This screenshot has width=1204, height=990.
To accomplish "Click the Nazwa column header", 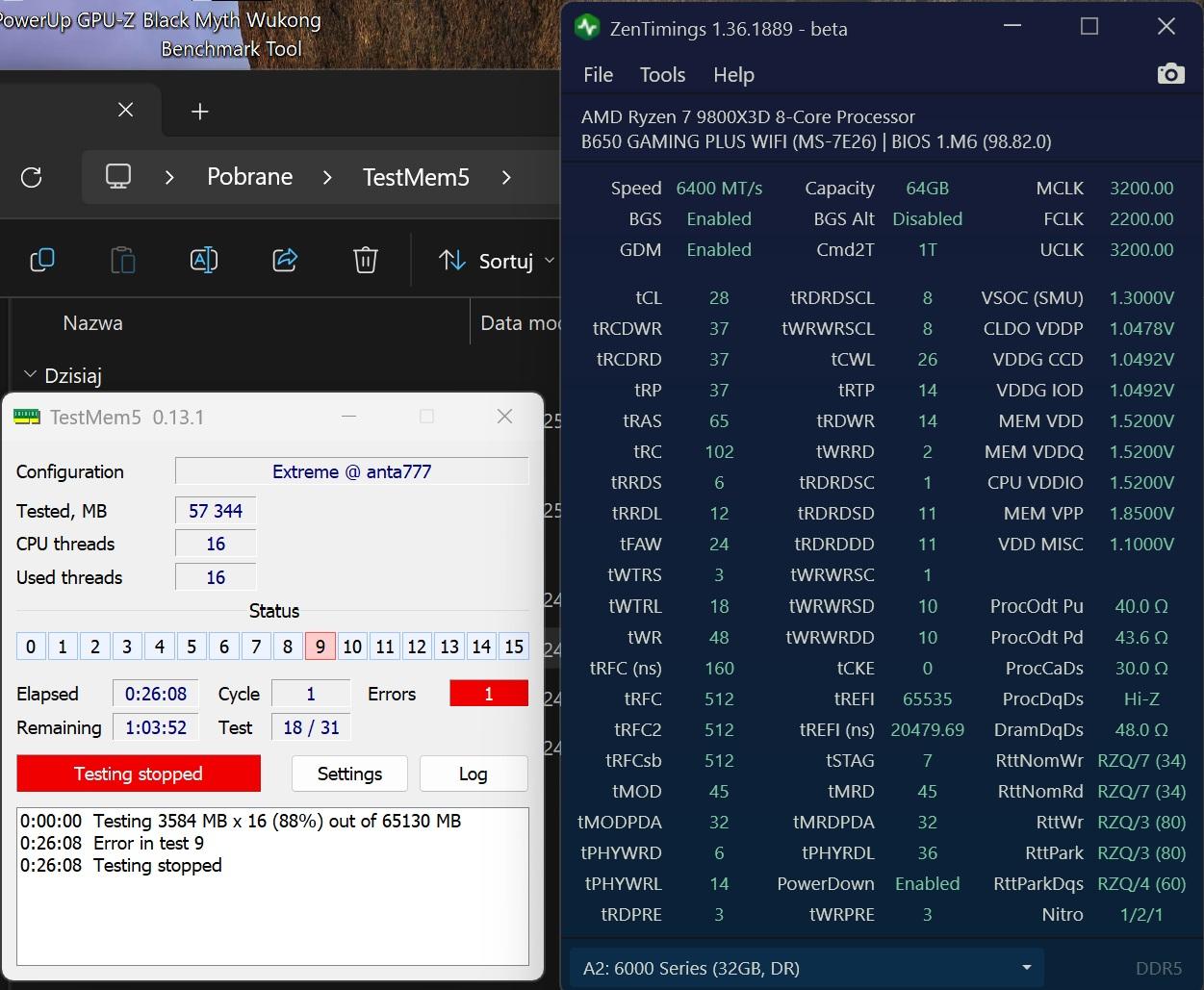I will (92, 323).
